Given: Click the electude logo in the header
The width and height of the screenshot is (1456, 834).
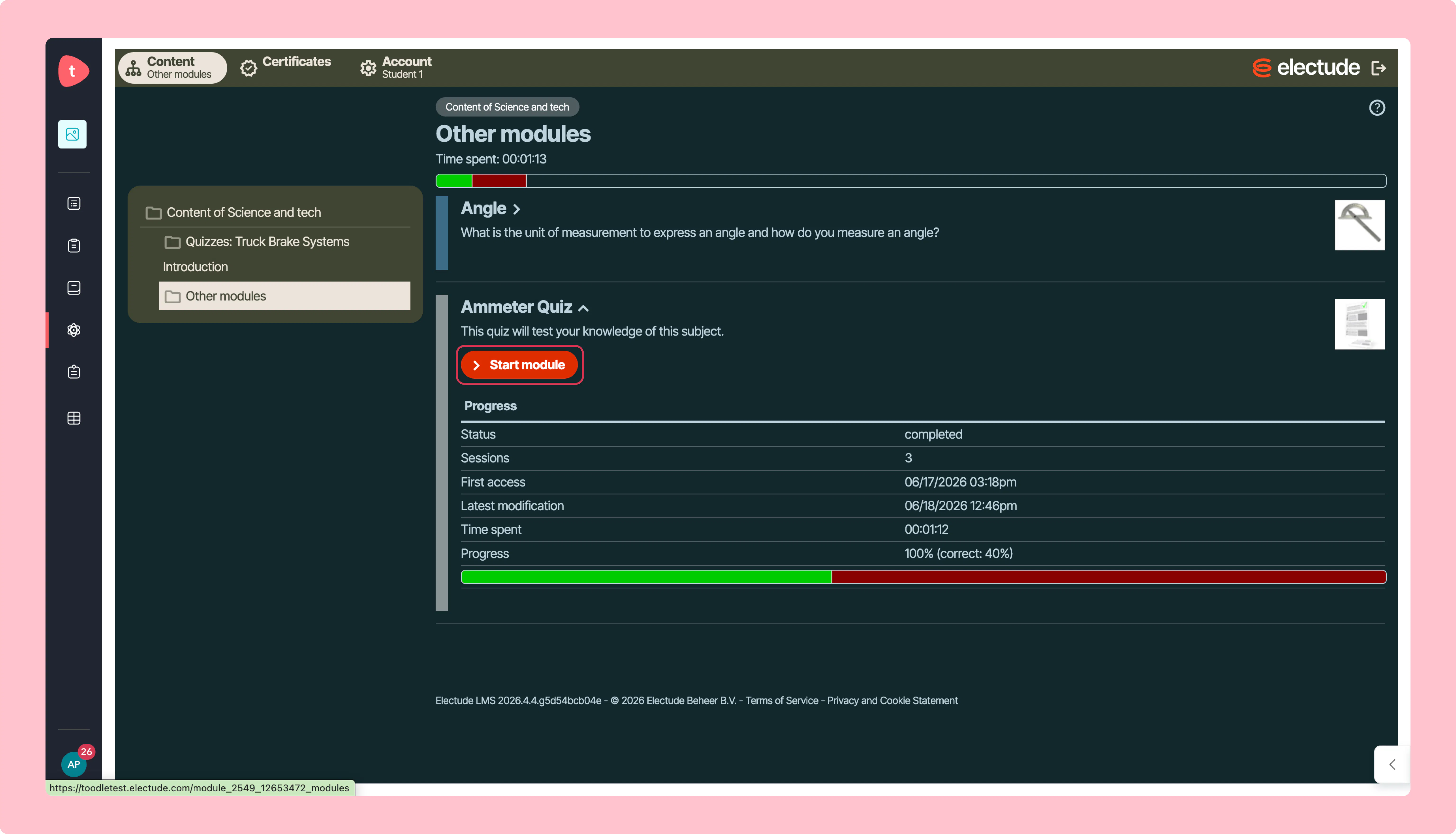Looking at the screenshot, I should click(1306, 68).
